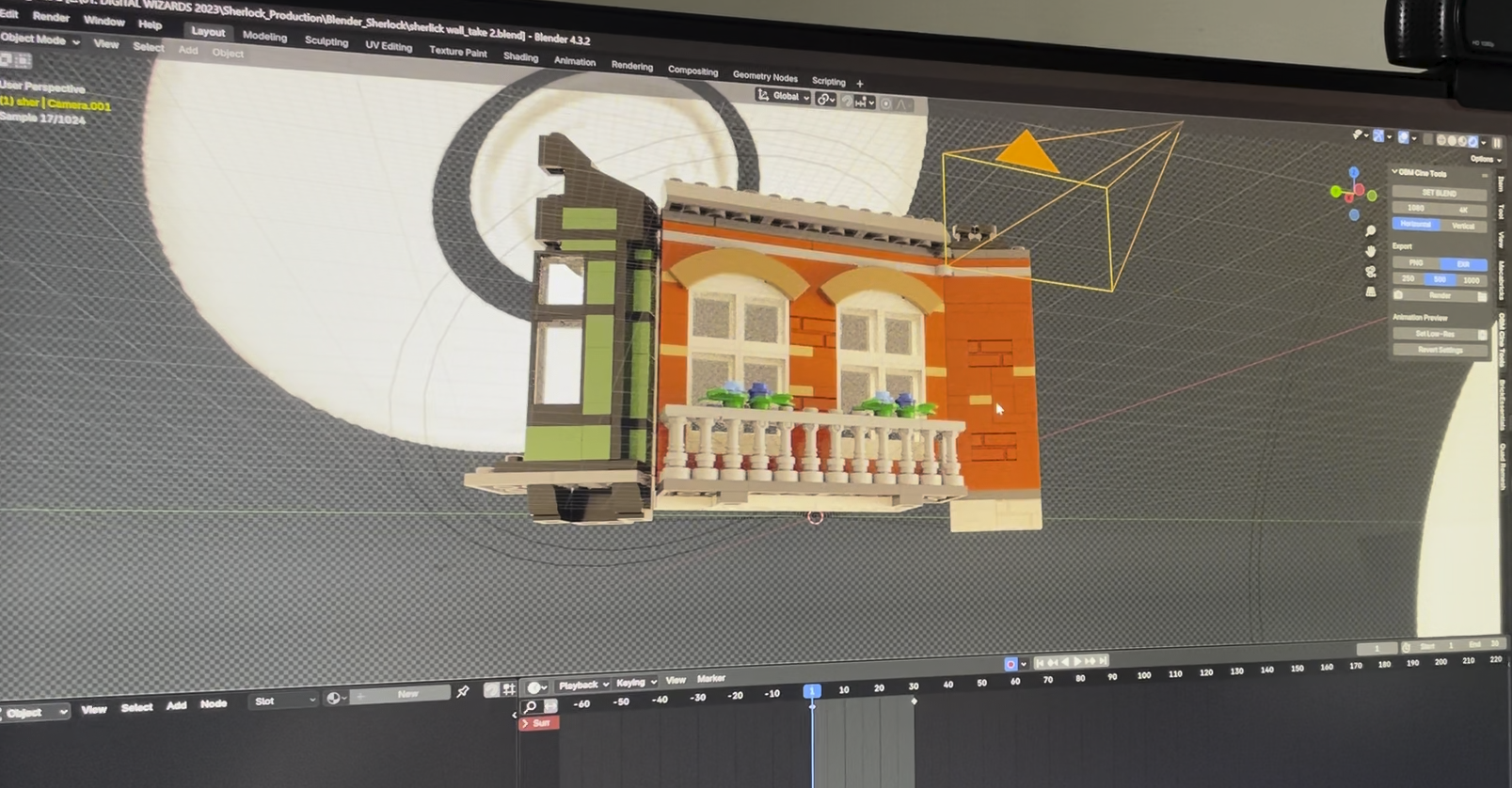Open the Options dropdown
1512x788 pixels.
pos(1486,160)
